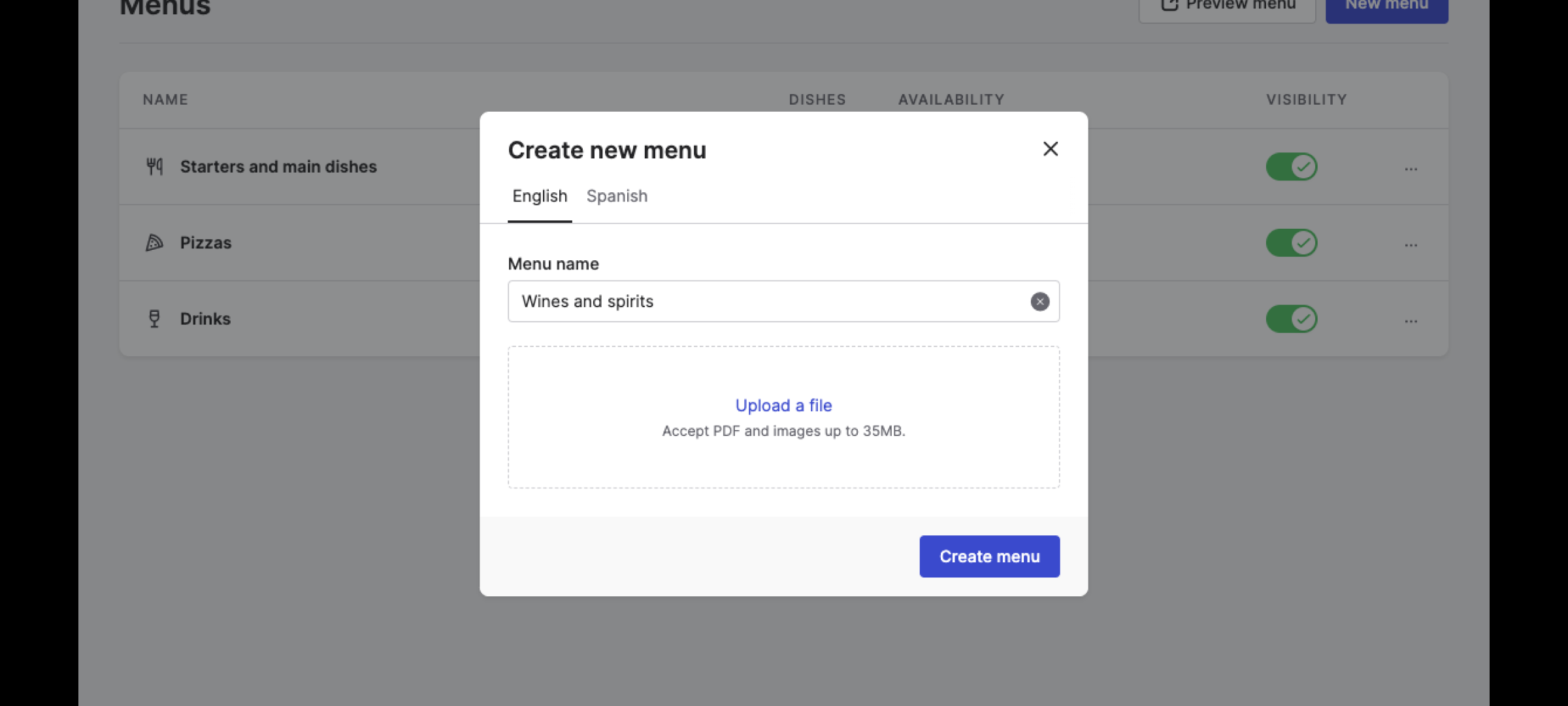Screen dimensions: 1568x706
Task: Click the New menu button
Action: pos(1386,7)
